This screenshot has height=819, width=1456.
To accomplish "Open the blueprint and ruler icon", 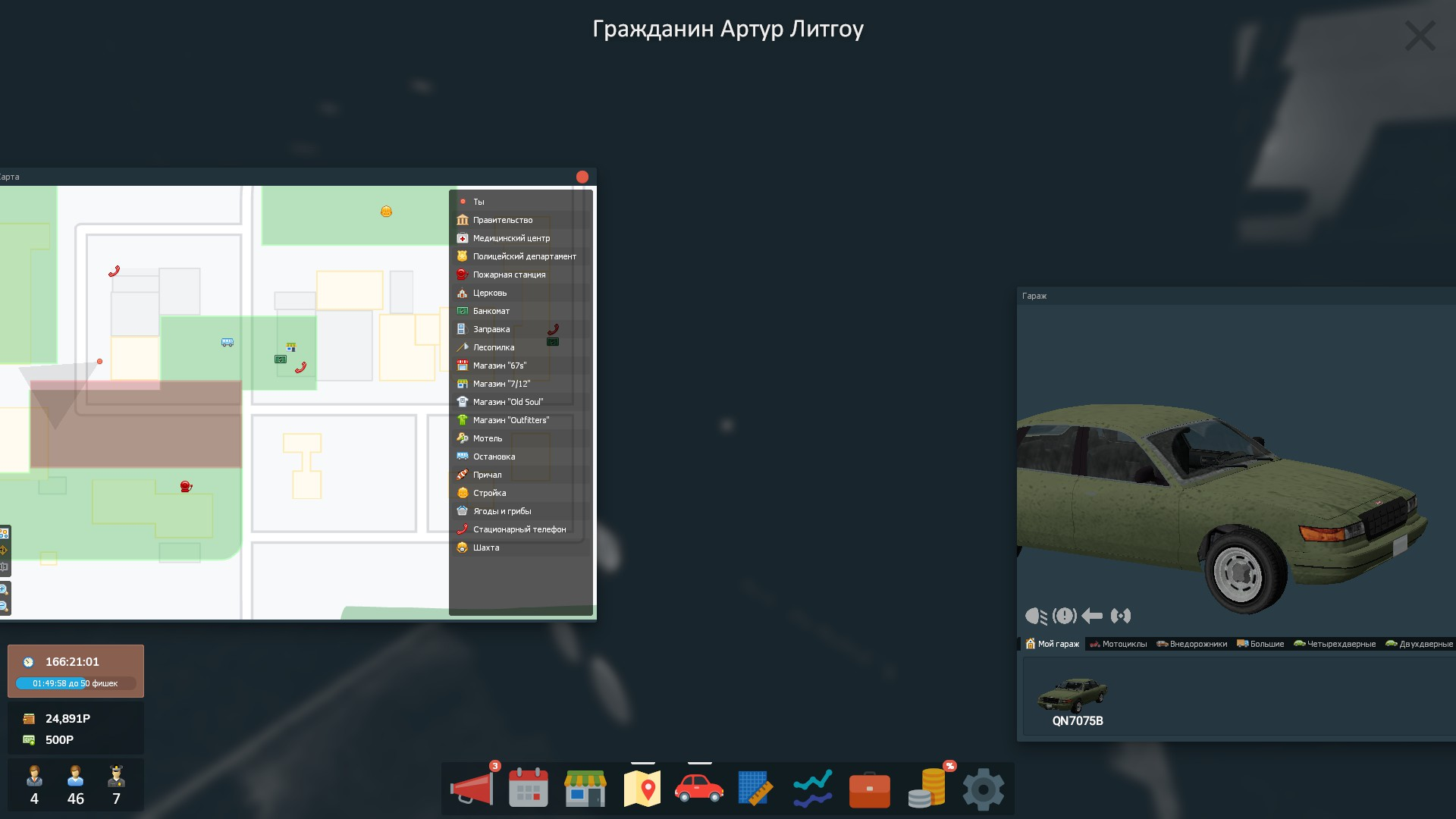I will pyautogui.click(x=755, y=789).
